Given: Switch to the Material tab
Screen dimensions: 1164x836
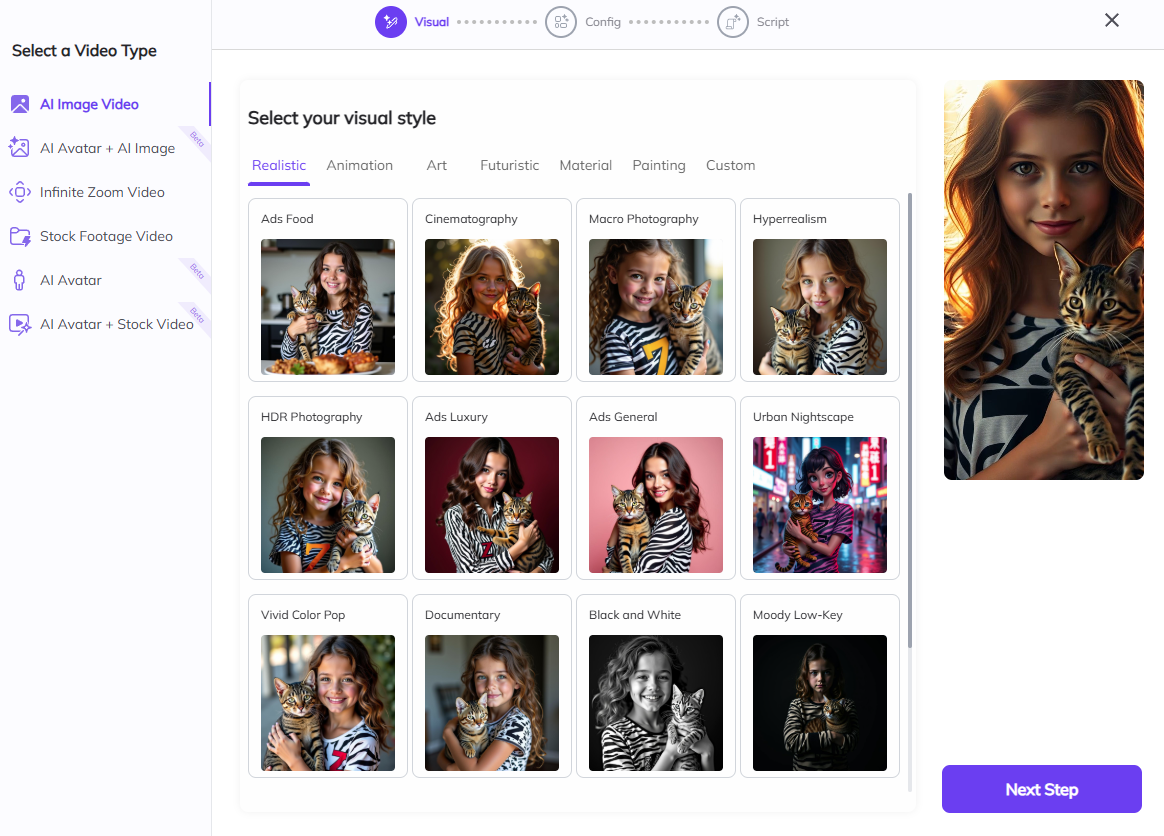Looking at the screenshot, I should pos(586,166).
